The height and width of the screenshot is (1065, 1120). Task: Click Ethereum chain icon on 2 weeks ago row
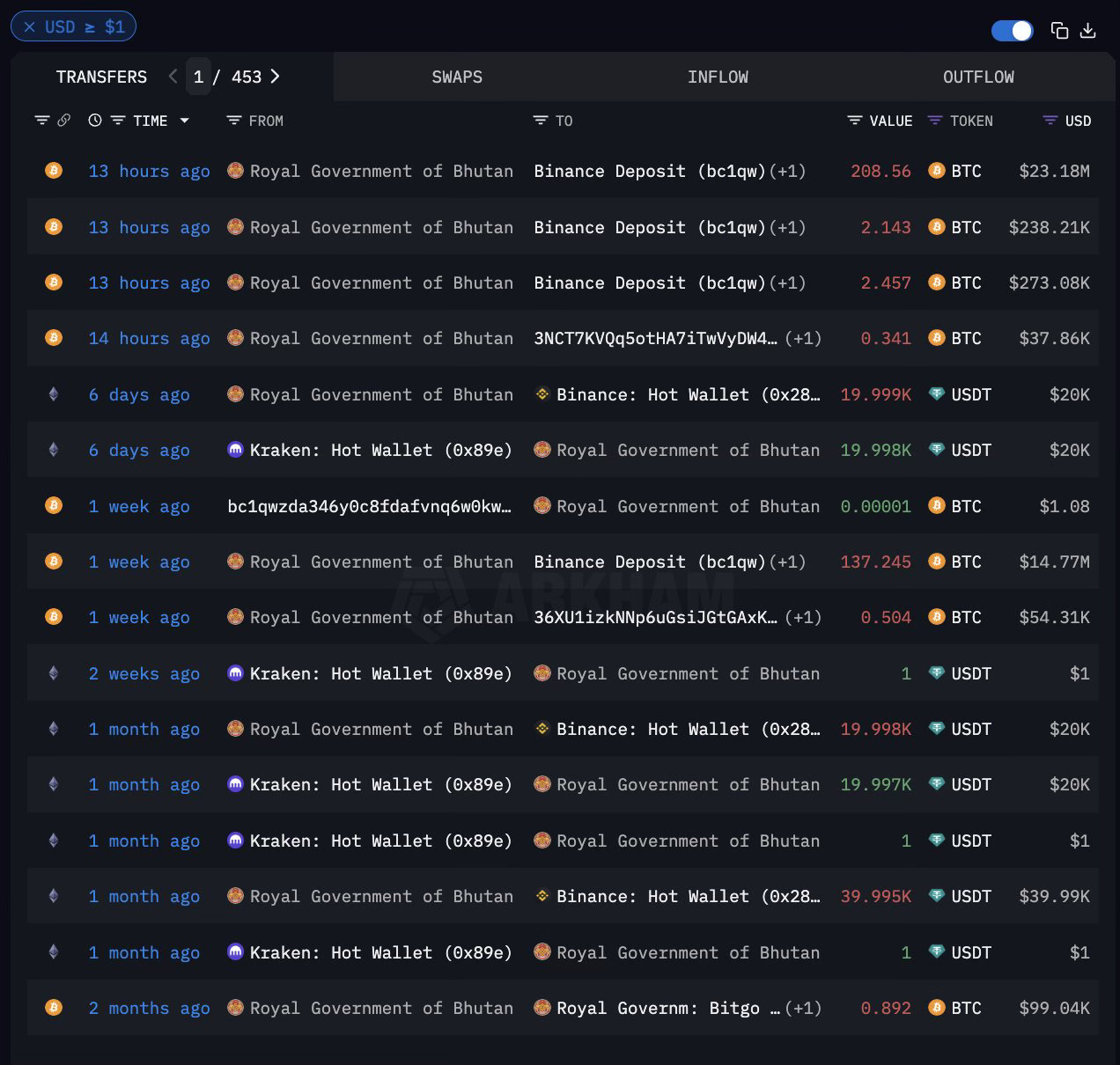click(x=54, y=673)
